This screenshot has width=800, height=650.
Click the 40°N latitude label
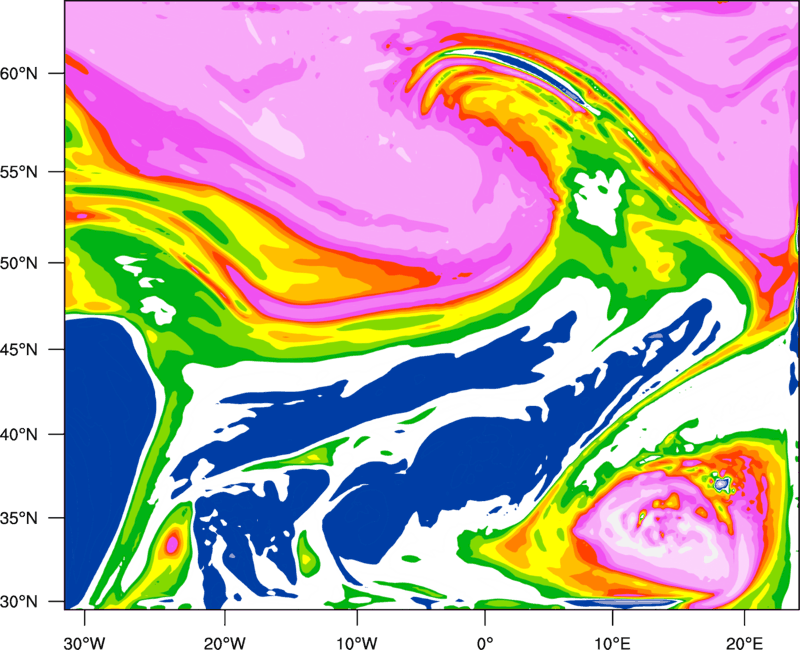pyautogui.click(x=19, y=435)
